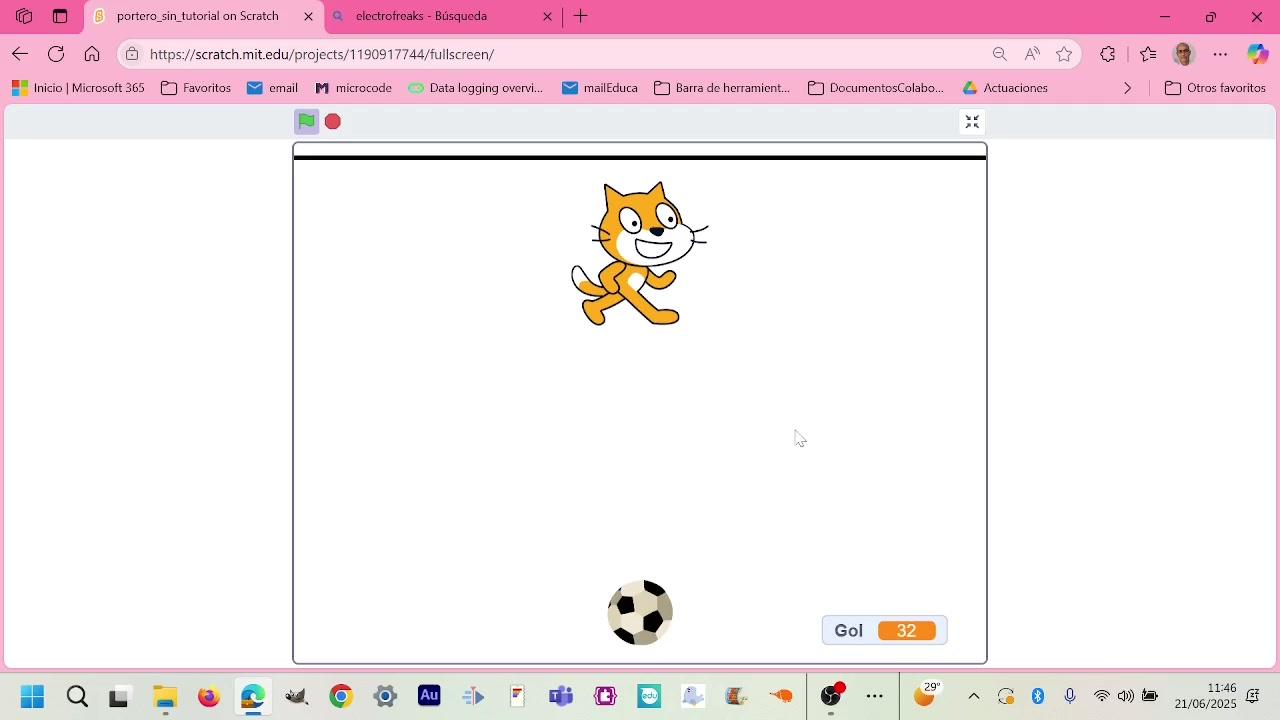Open Windows Search from the taskbar
Screen dimensions: 1280x720
pyautogui.click(x=77, y=697)
